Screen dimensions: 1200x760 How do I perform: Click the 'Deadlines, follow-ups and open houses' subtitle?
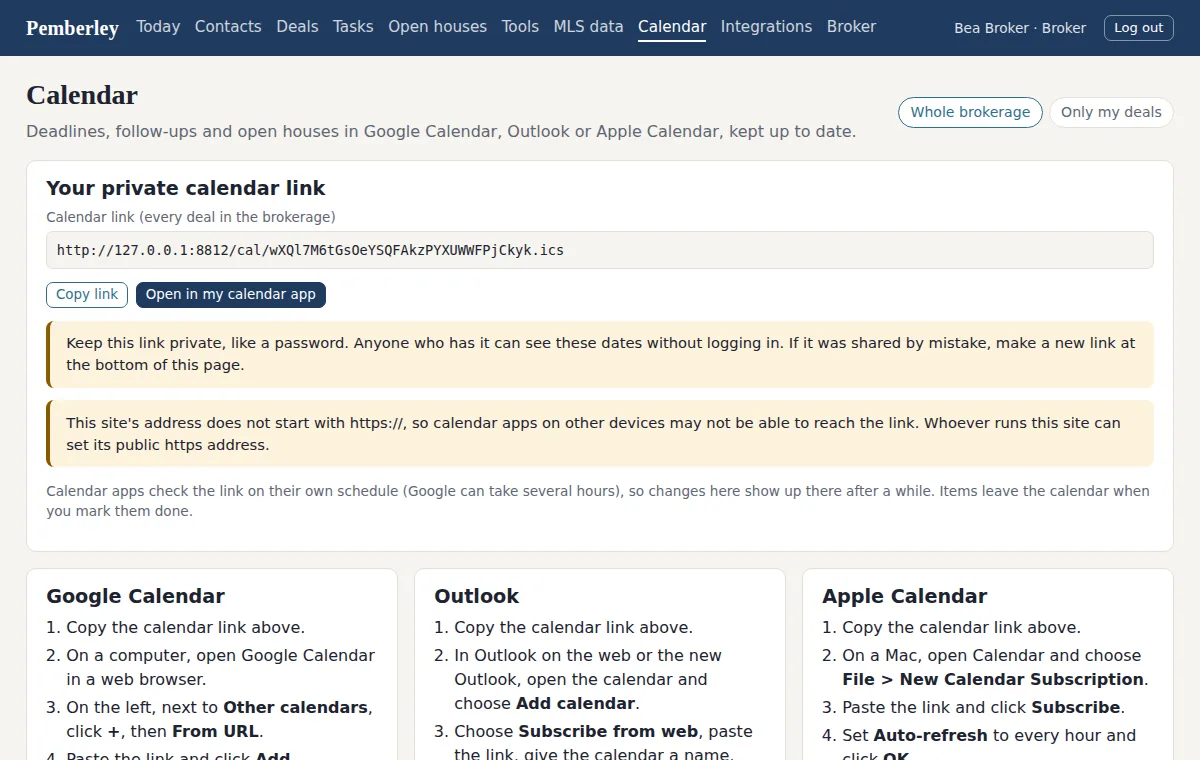441,131
